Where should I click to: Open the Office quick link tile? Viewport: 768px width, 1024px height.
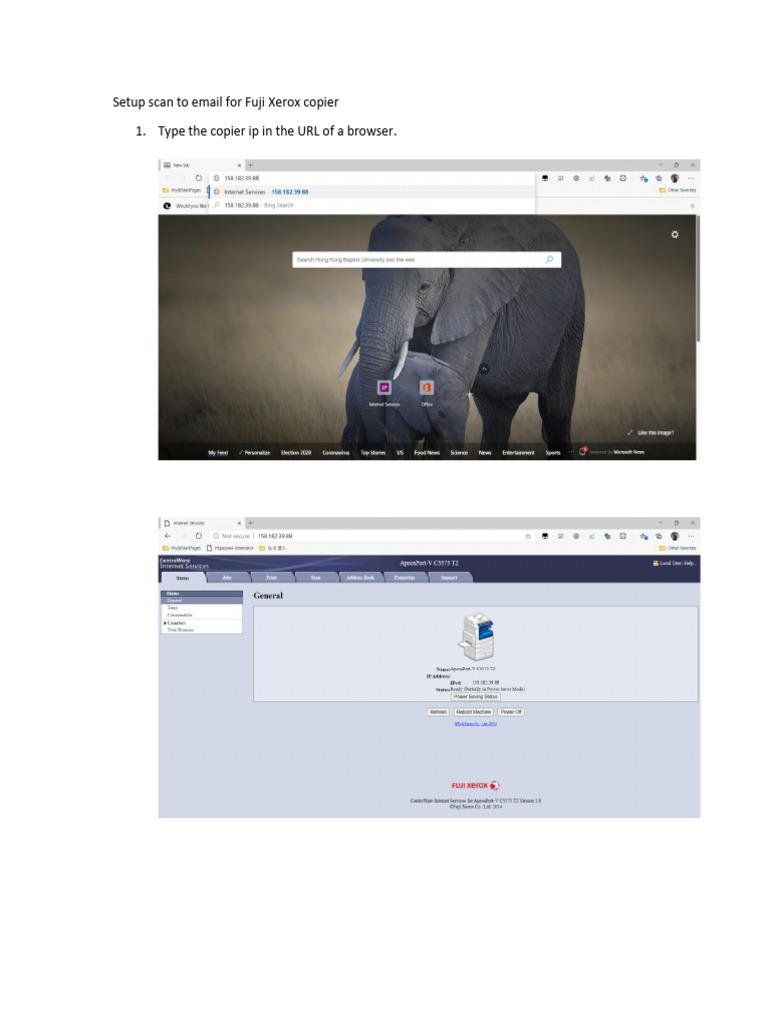(426, 394)
